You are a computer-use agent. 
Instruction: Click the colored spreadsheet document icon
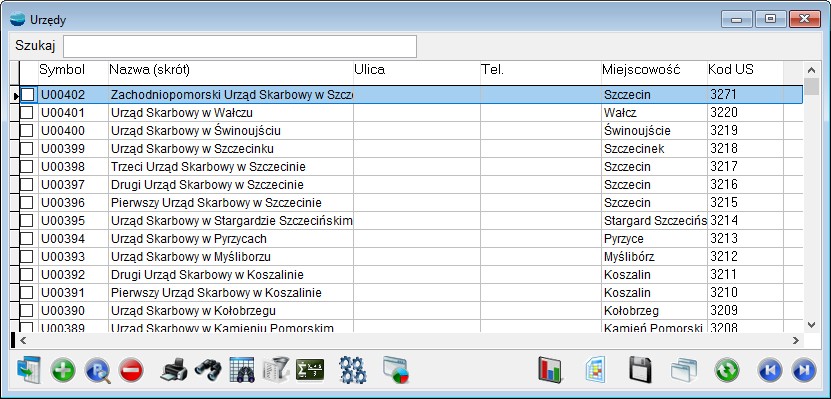595,370
